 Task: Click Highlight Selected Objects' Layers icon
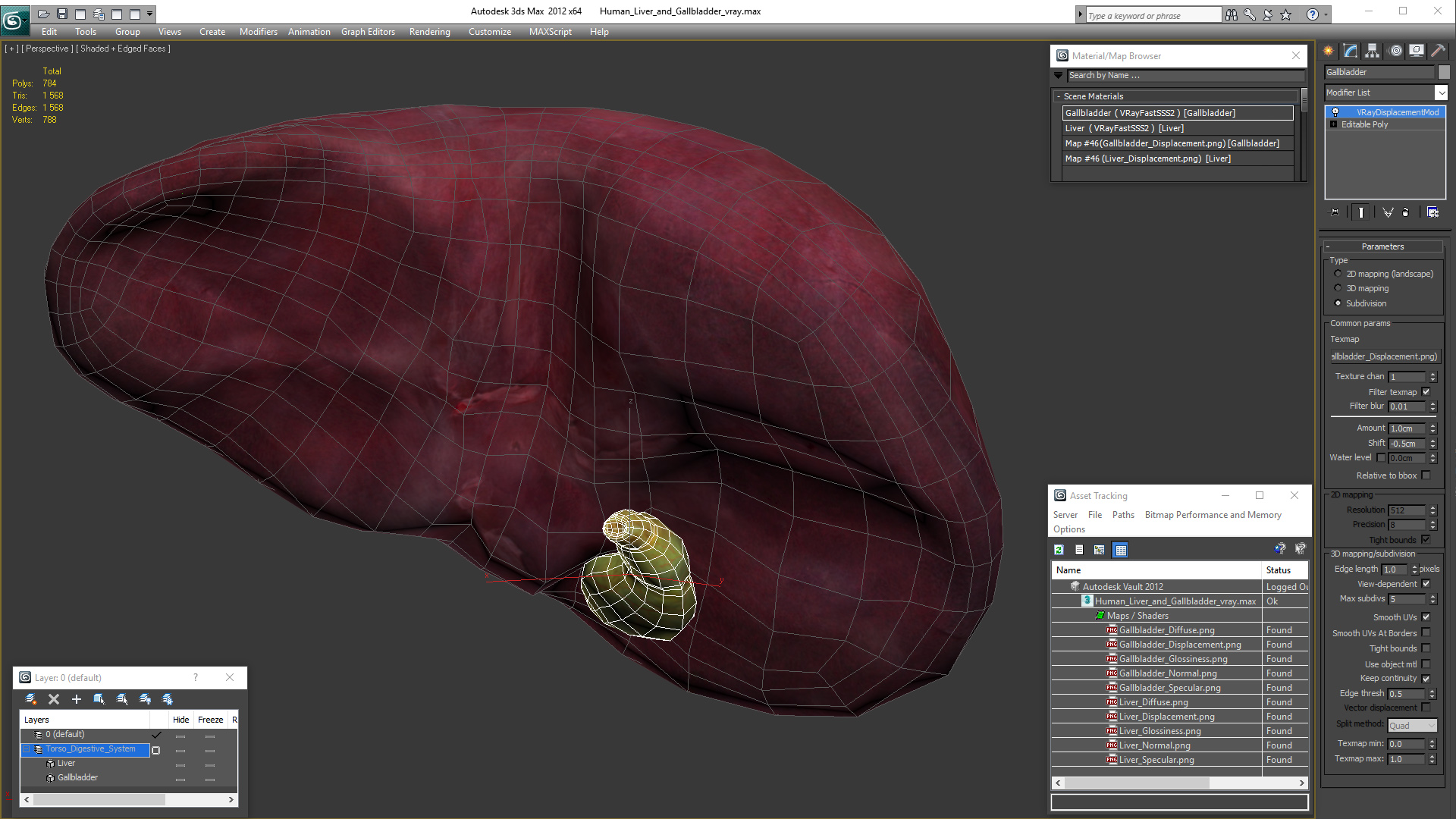(x=122, y=699)
